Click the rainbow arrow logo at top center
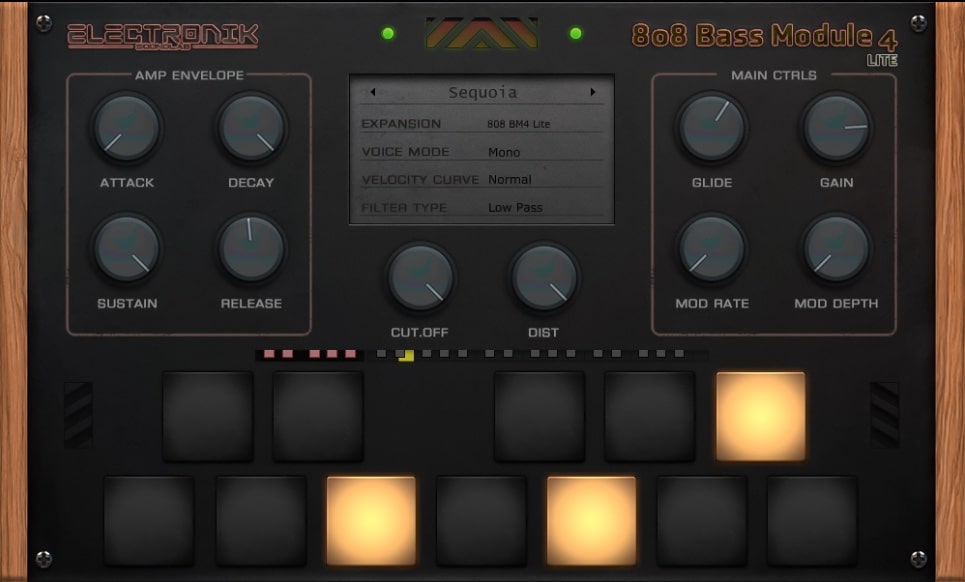 (480, 31)
